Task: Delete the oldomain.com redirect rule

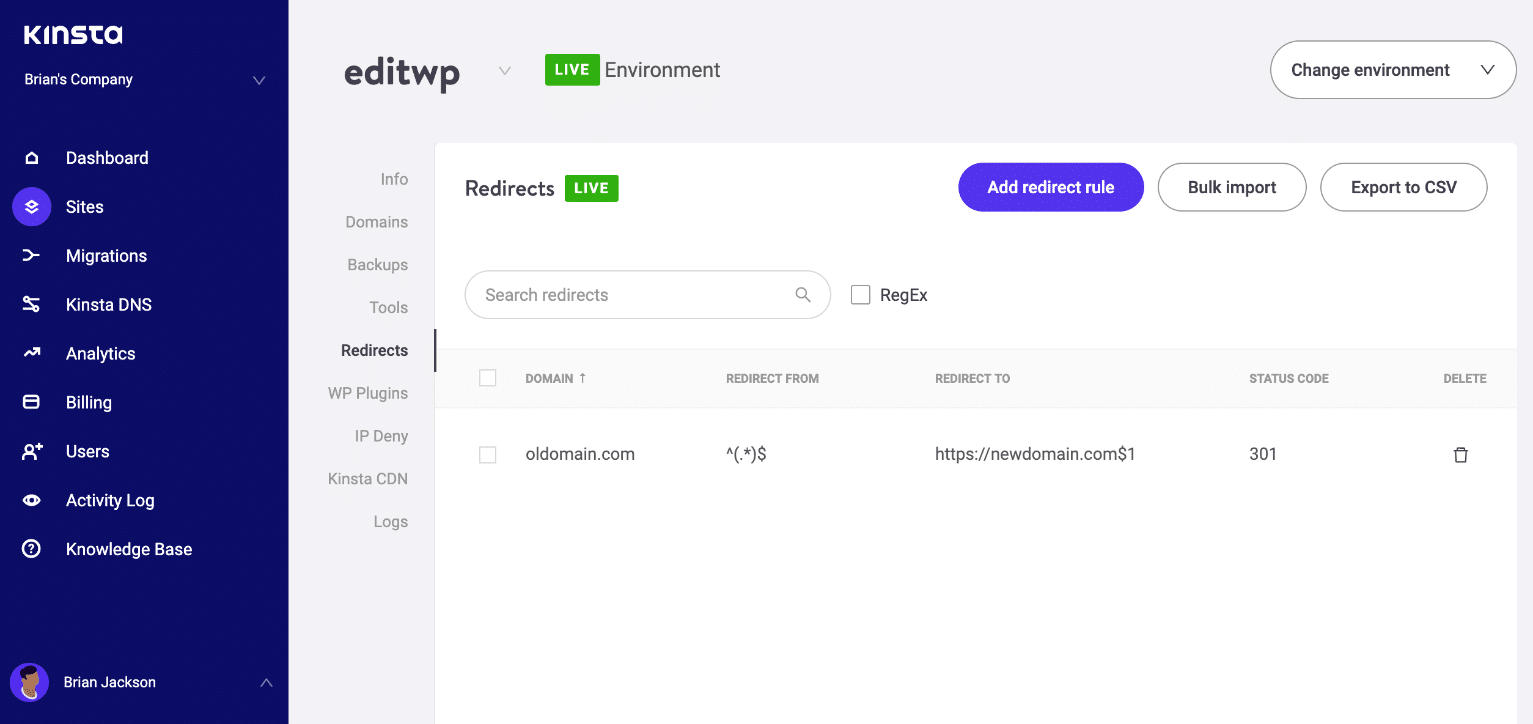Action: tap(1461, 454)
